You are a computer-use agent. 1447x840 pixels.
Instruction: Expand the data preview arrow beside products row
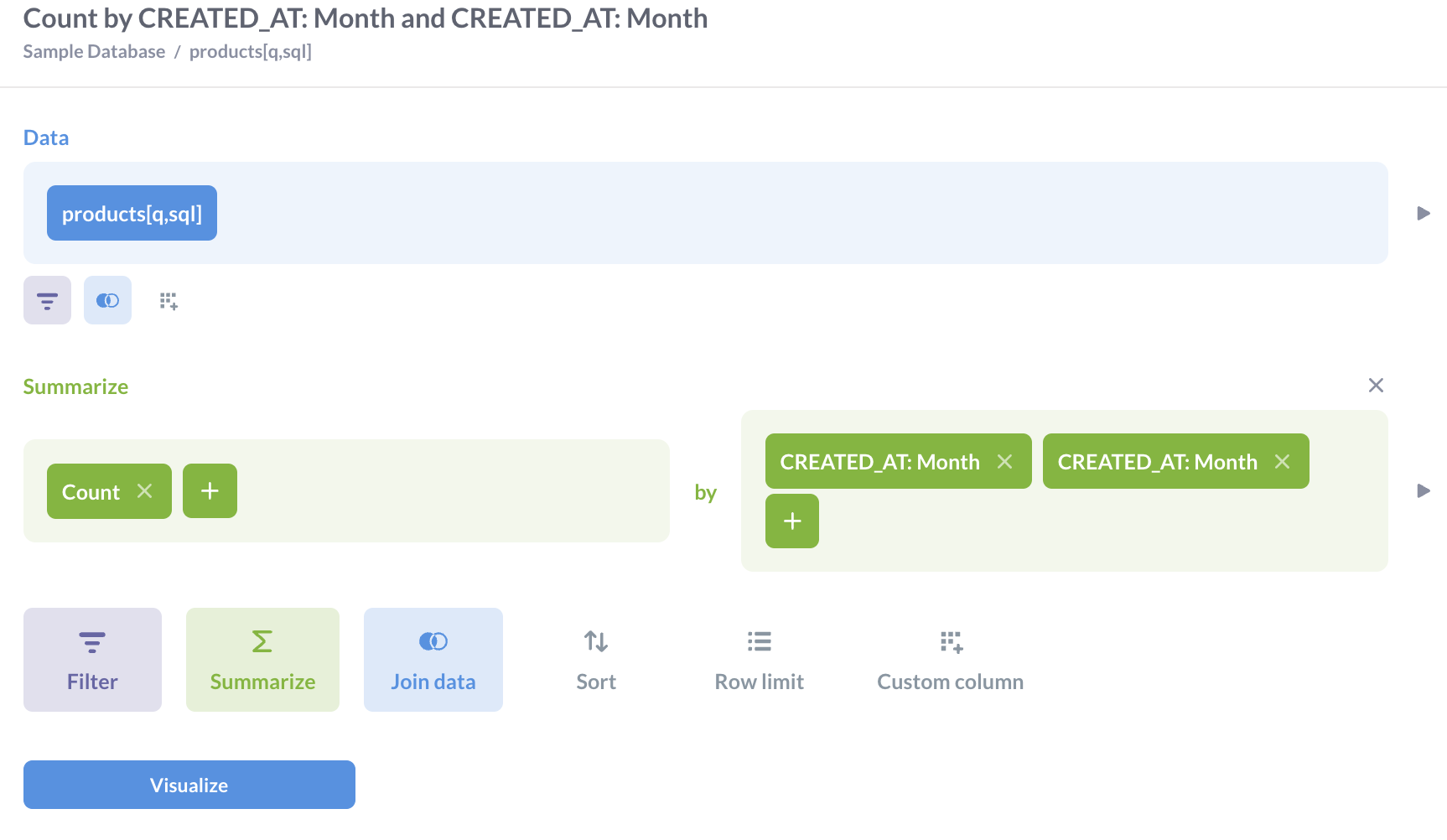click(x=1423, y=213)
